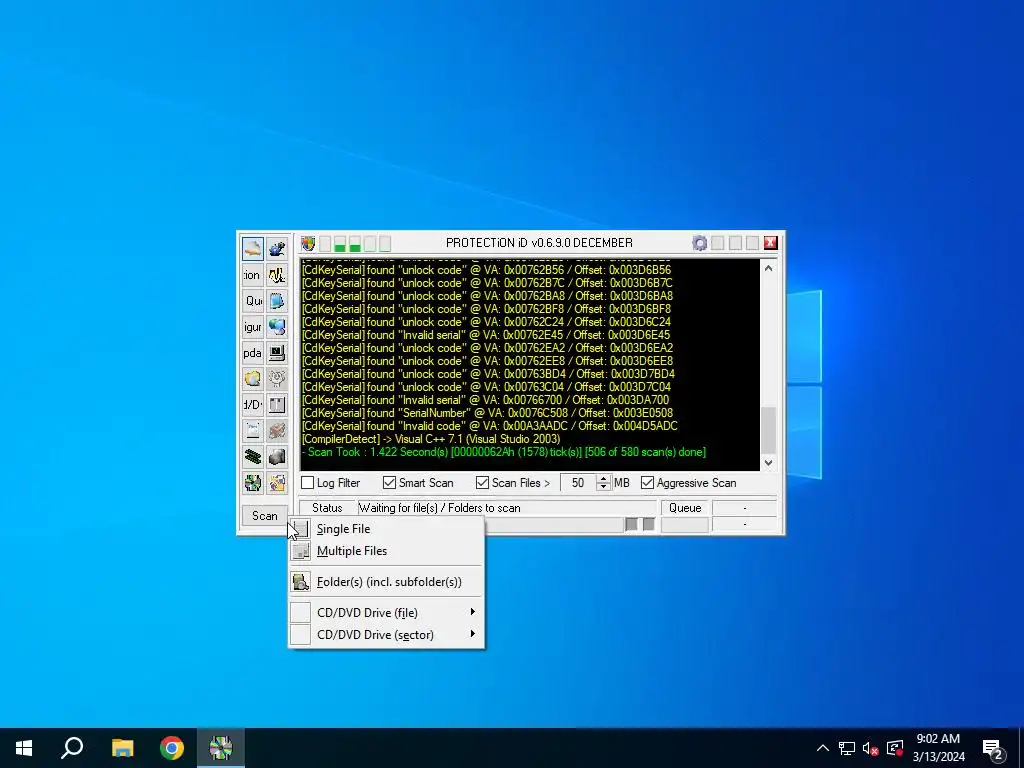Click the second grey square beside progress bar

(648, 524)
